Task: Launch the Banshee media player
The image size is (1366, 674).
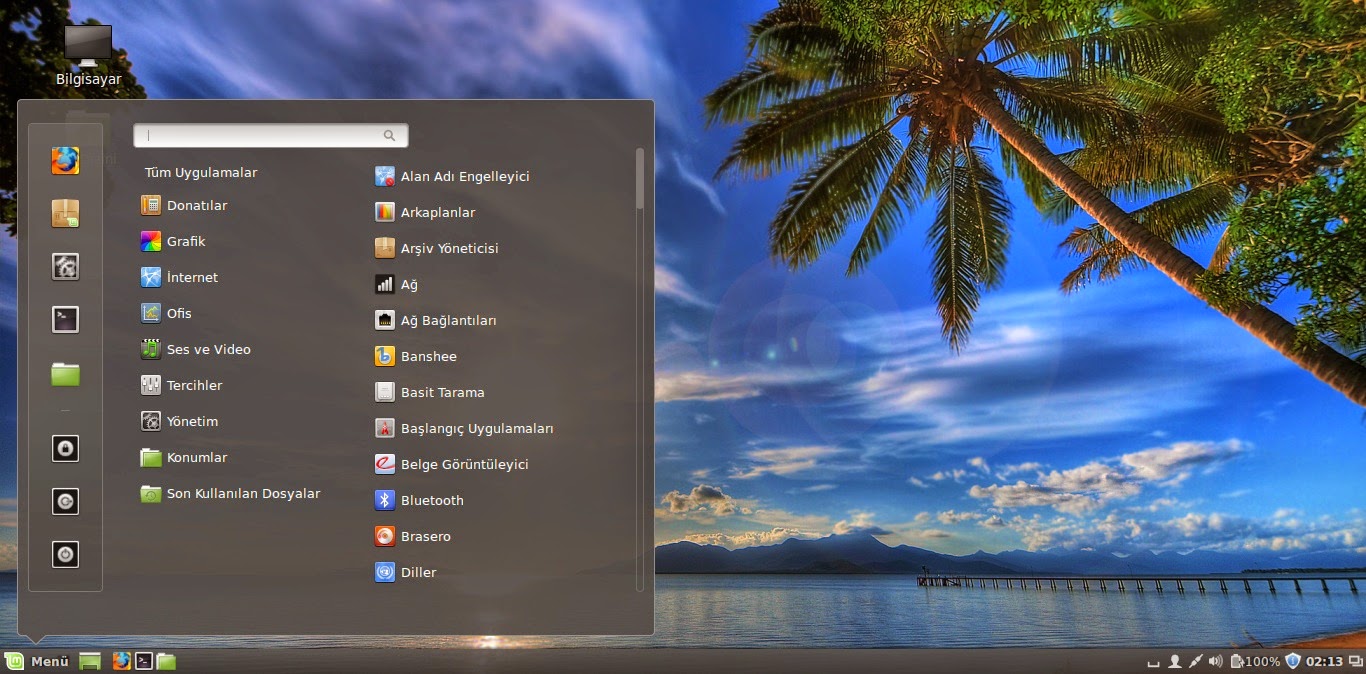Action: coord(430,356)
